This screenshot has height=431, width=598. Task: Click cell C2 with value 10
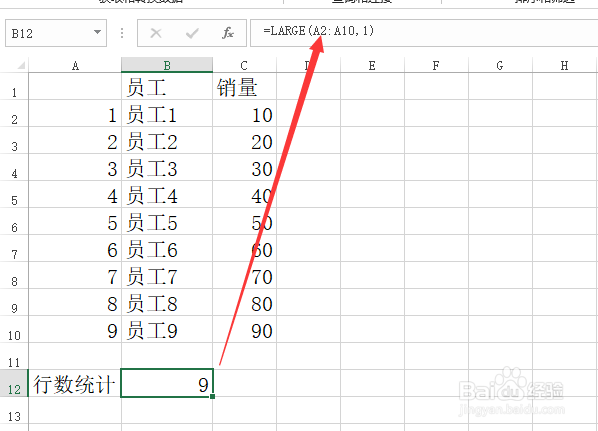tap(244, 114)
